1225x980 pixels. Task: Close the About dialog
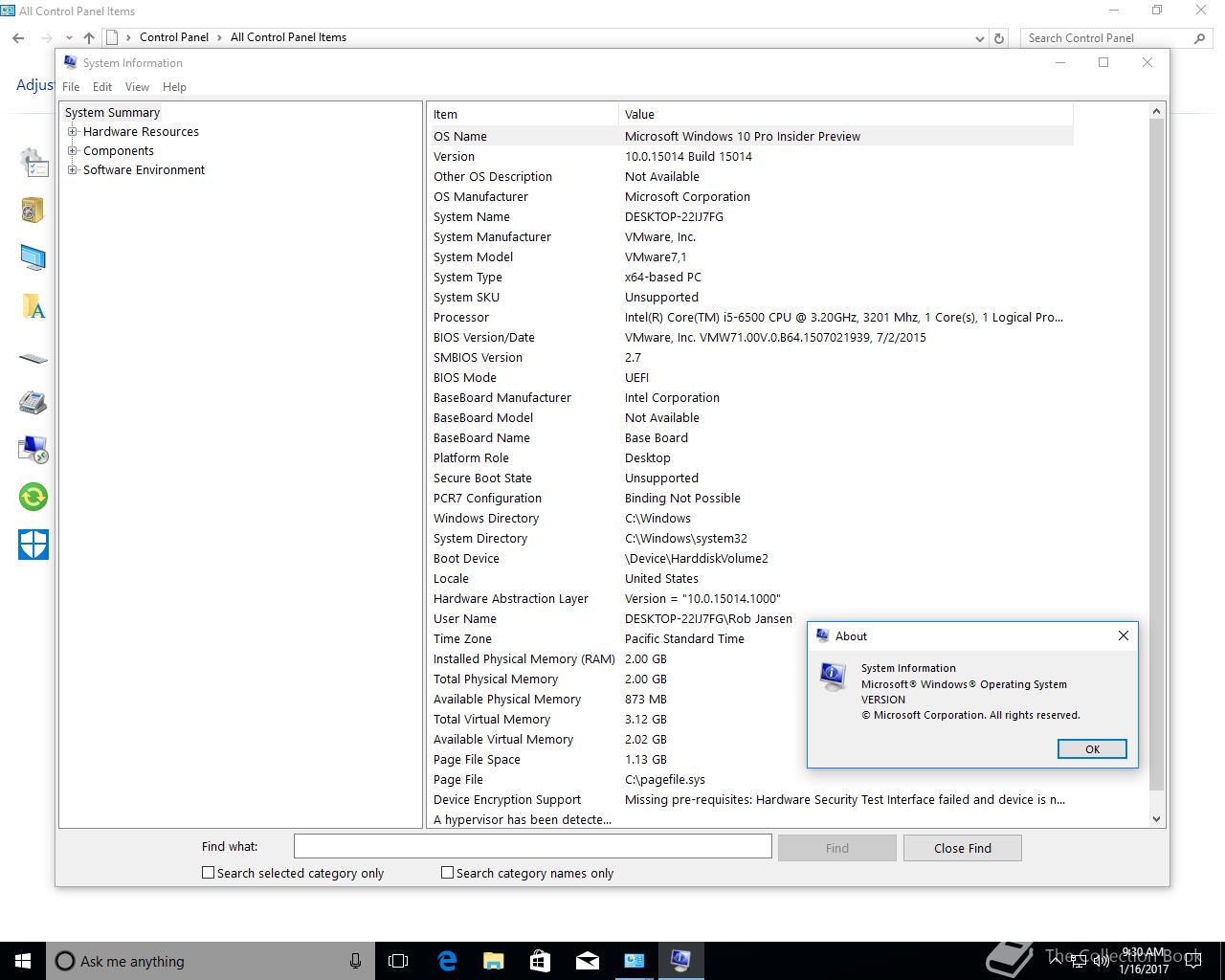[x=1124, y=635]
